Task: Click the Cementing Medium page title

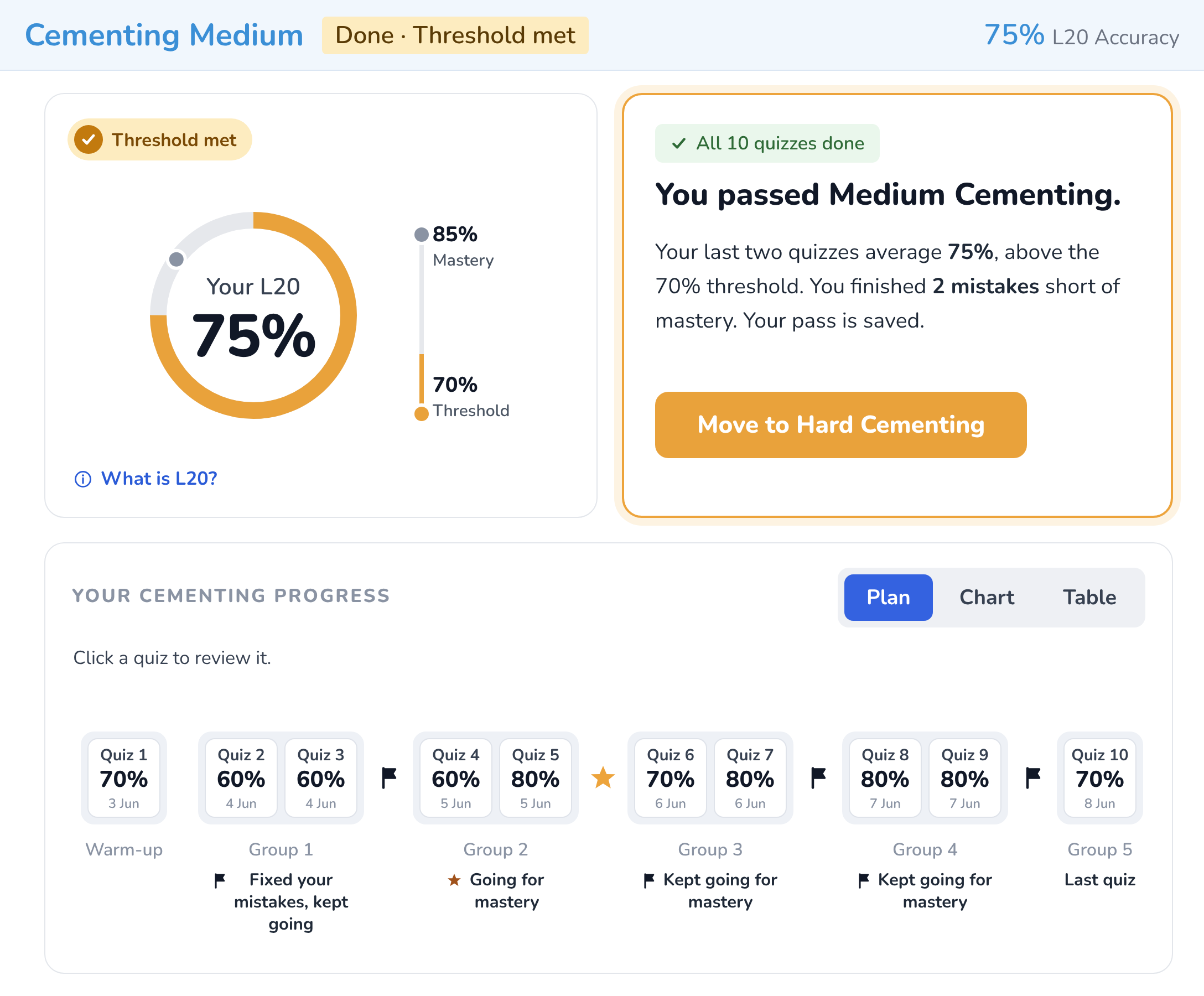Action: [164, 35]
